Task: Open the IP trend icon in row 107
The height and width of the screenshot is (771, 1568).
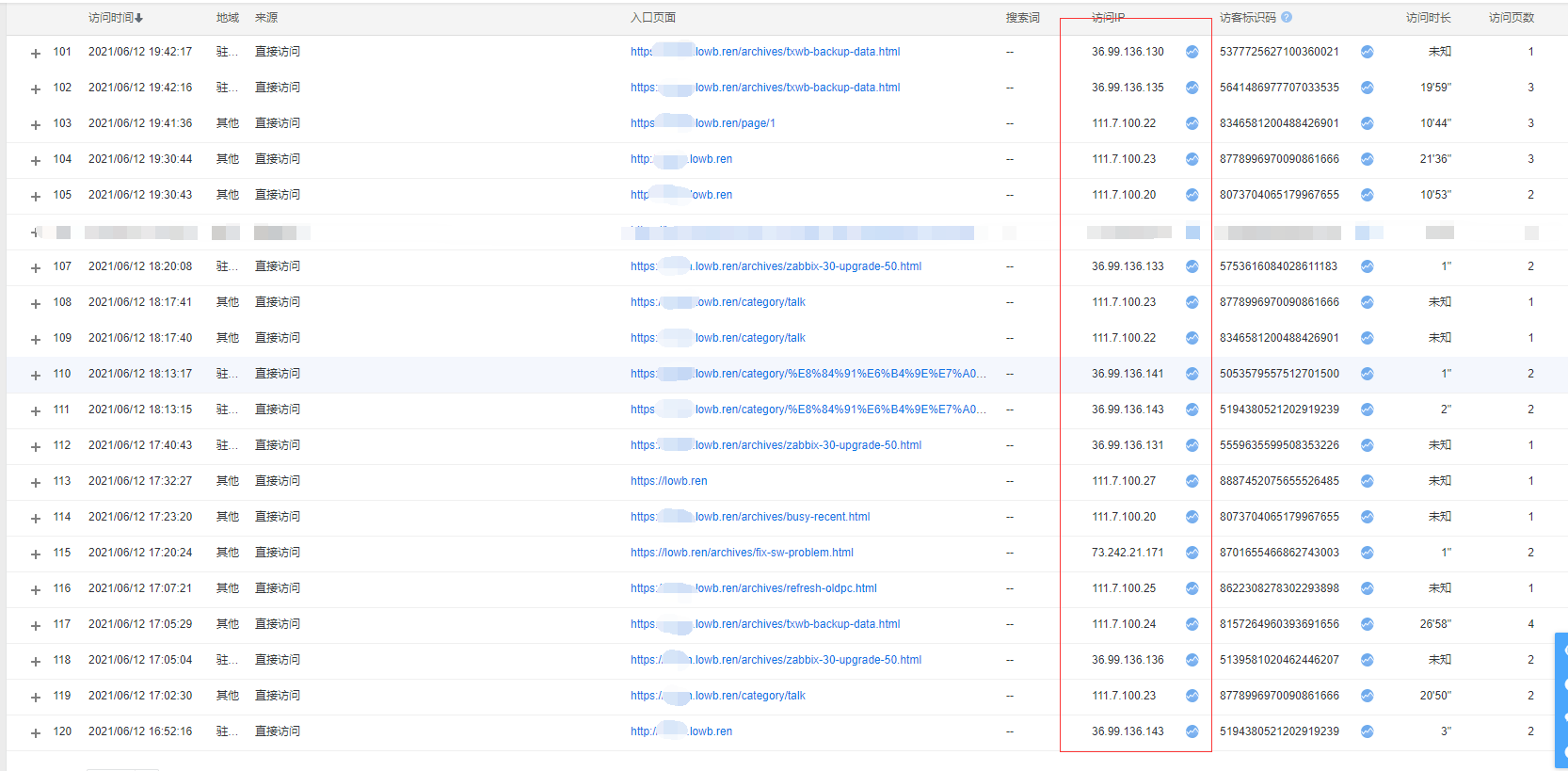Action: point(1192,266)
